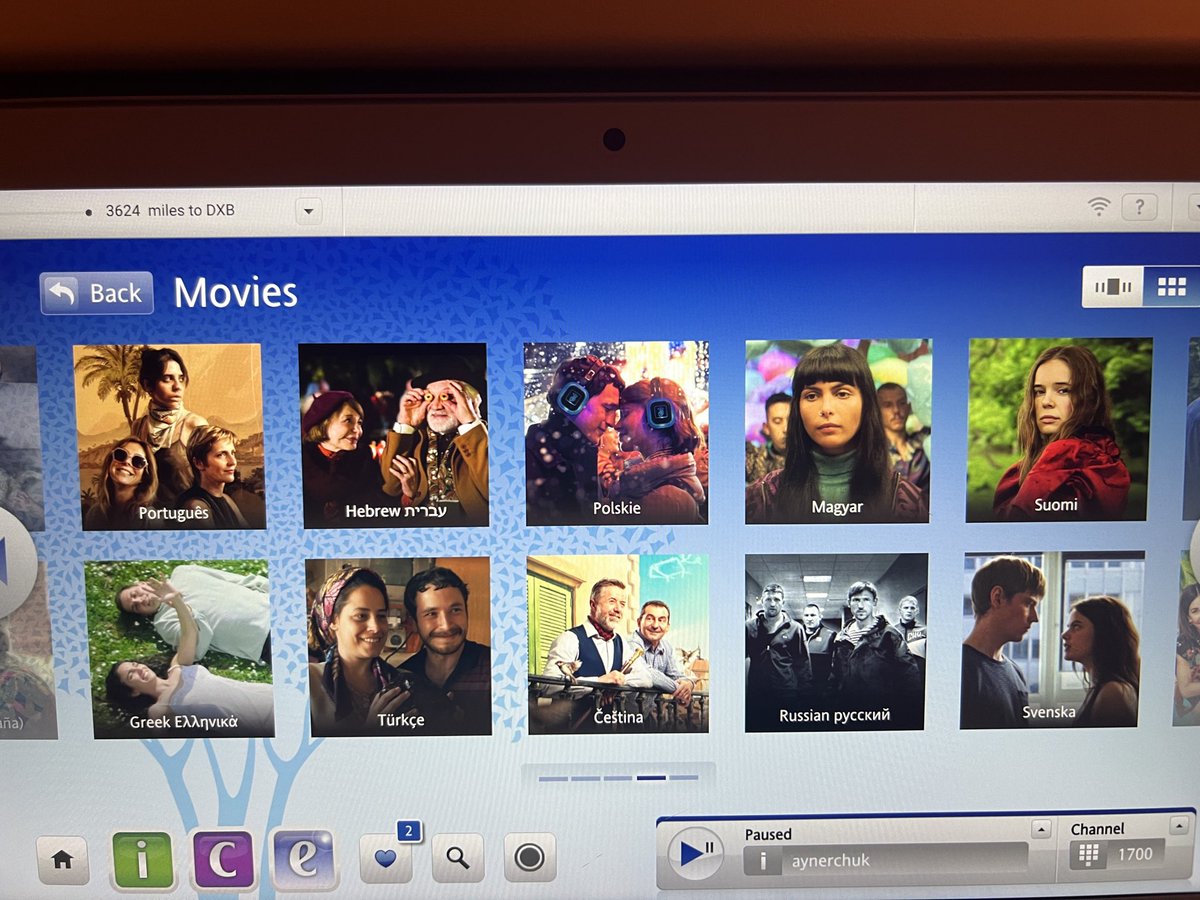The height and width of the screenshot is (900, 1200).
Task: Click the channel number 1700
Action: tap(1135, 854)
